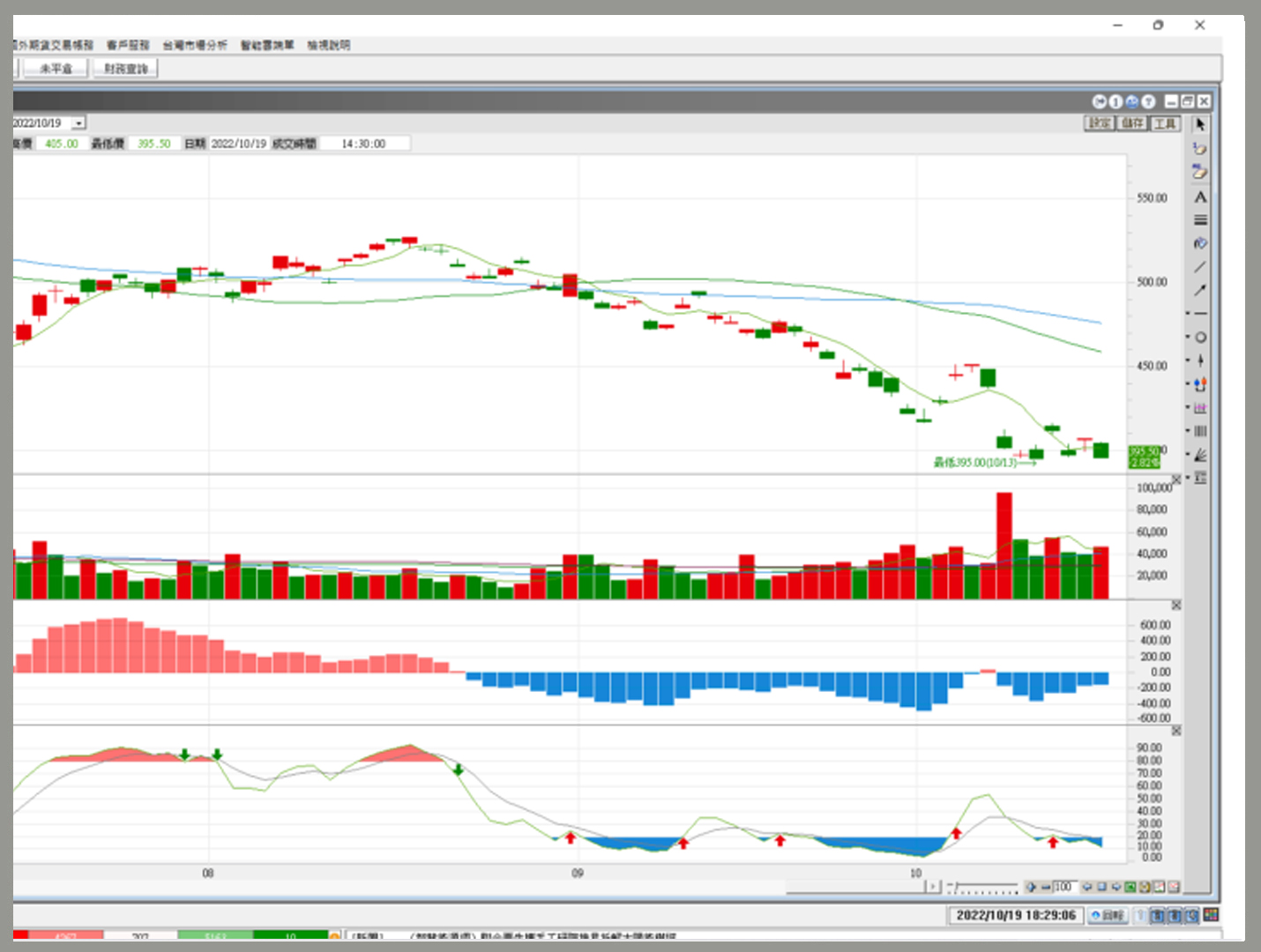
Task: Open the 檢視說明 menu
Action: pyautogui.click(x=329, y=45)
